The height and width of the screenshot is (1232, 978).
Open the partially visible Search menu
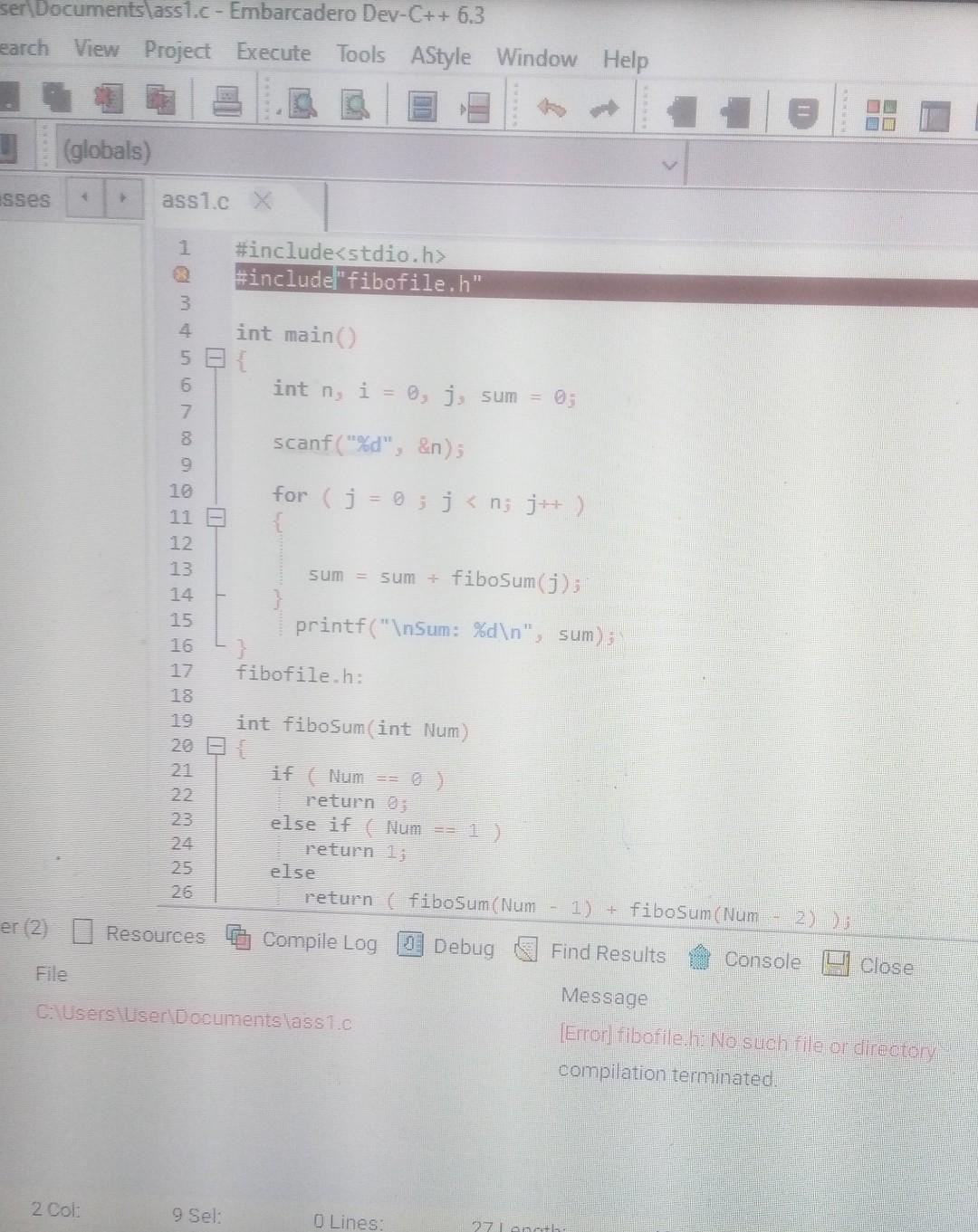24,47
